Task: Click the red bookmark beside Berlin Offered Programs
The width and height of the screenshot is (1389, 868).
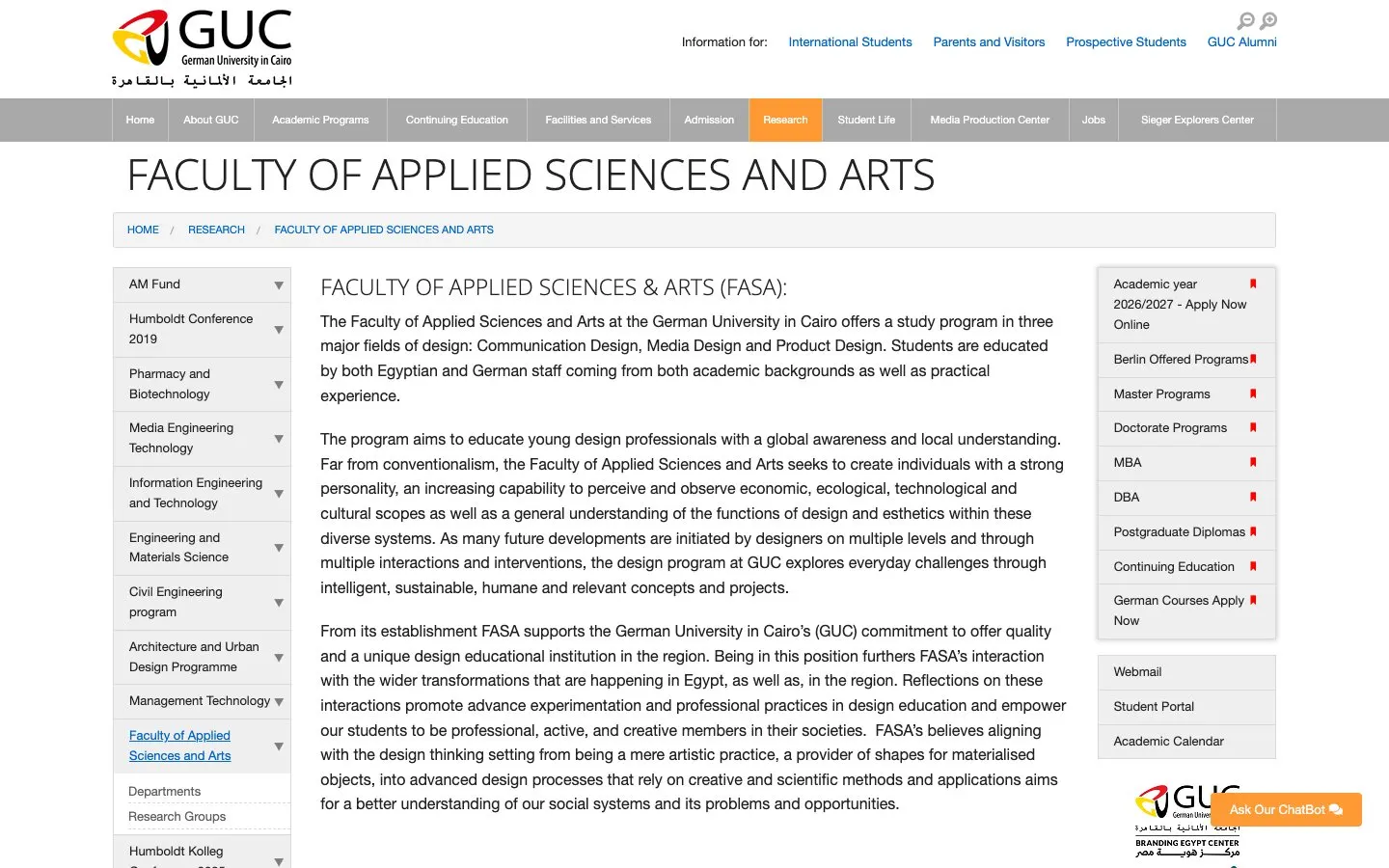Action: pyautogui.click(x=1253, y=359)
